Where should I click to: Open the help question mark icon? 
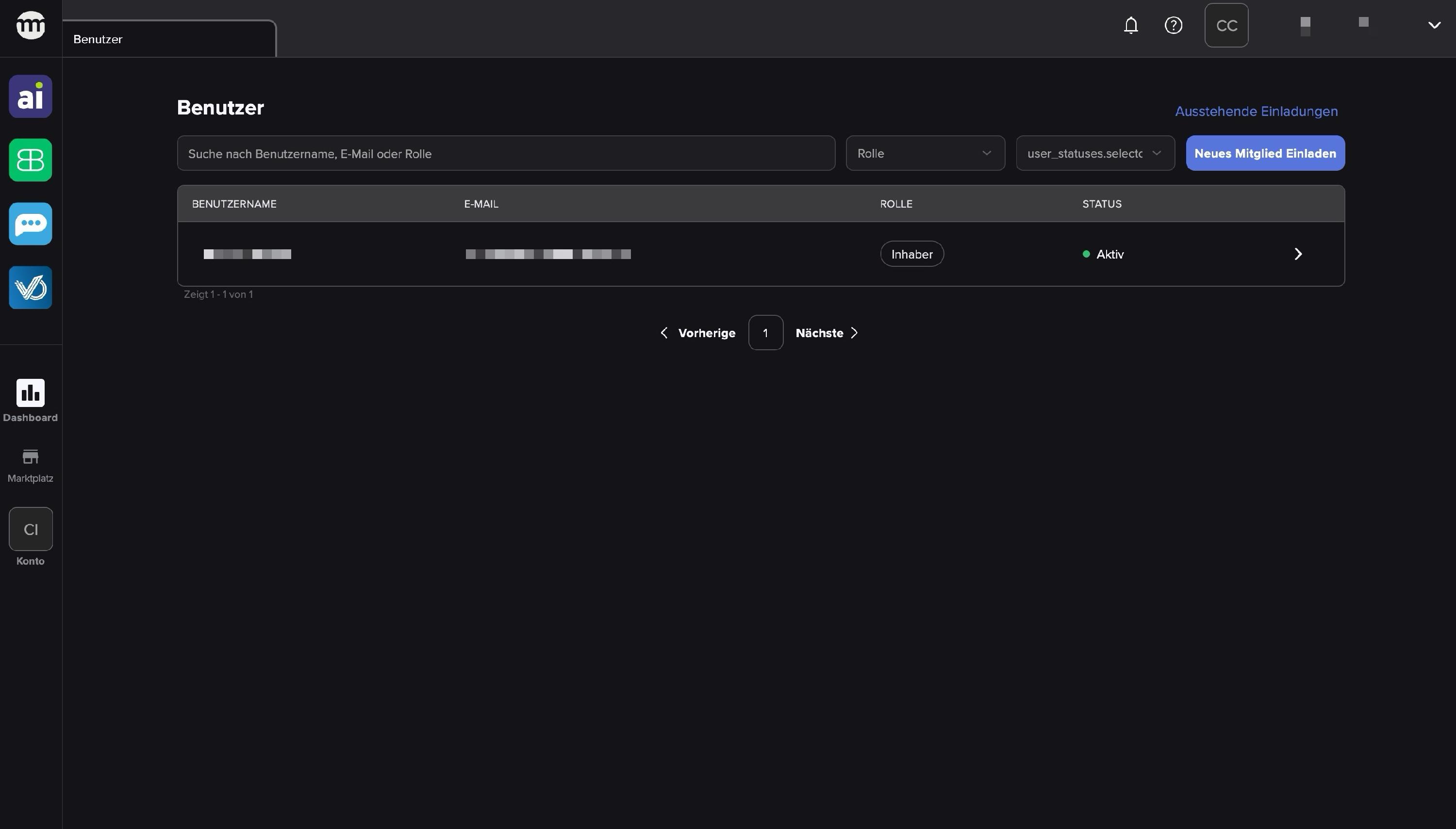(x=1173, y=25)
